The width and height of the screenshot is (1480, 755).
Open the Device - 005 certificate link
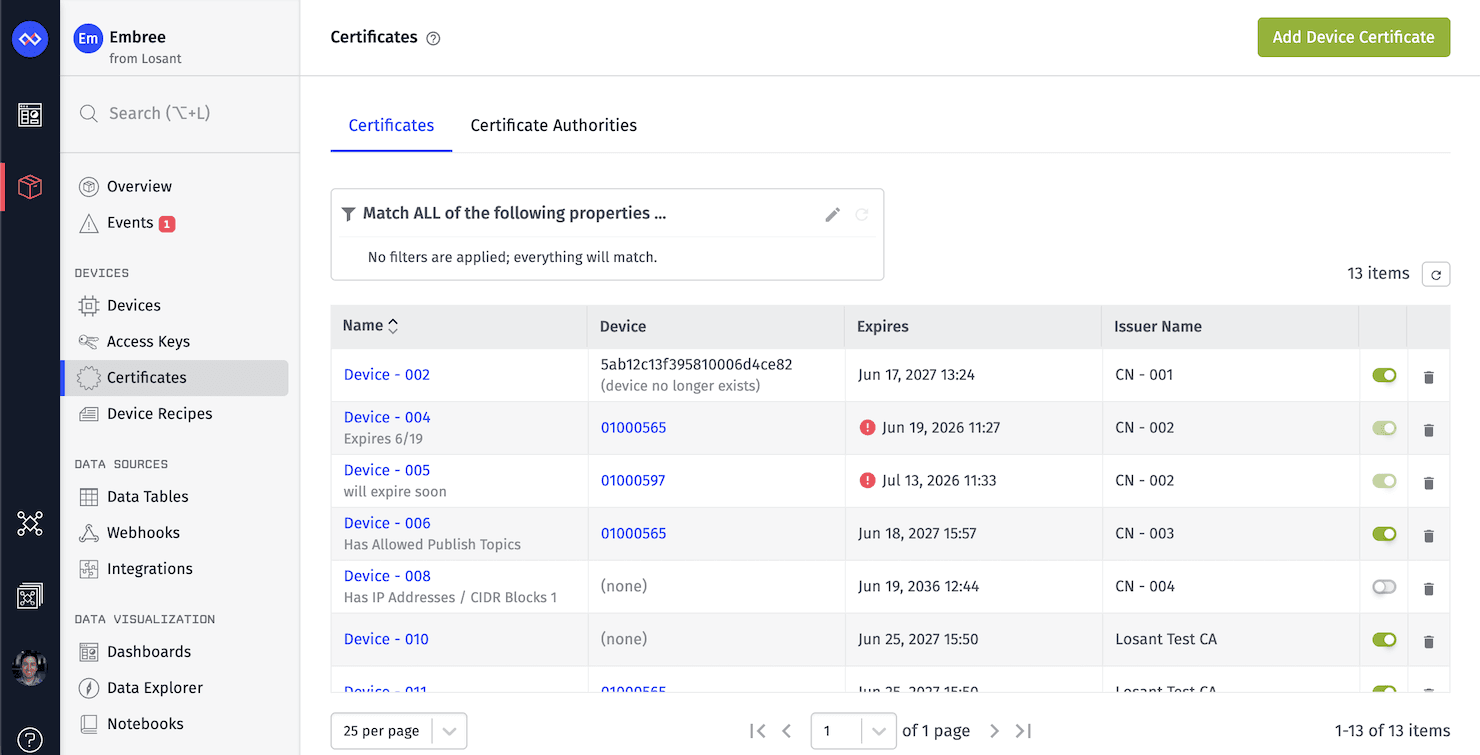(x=387, y=471)
